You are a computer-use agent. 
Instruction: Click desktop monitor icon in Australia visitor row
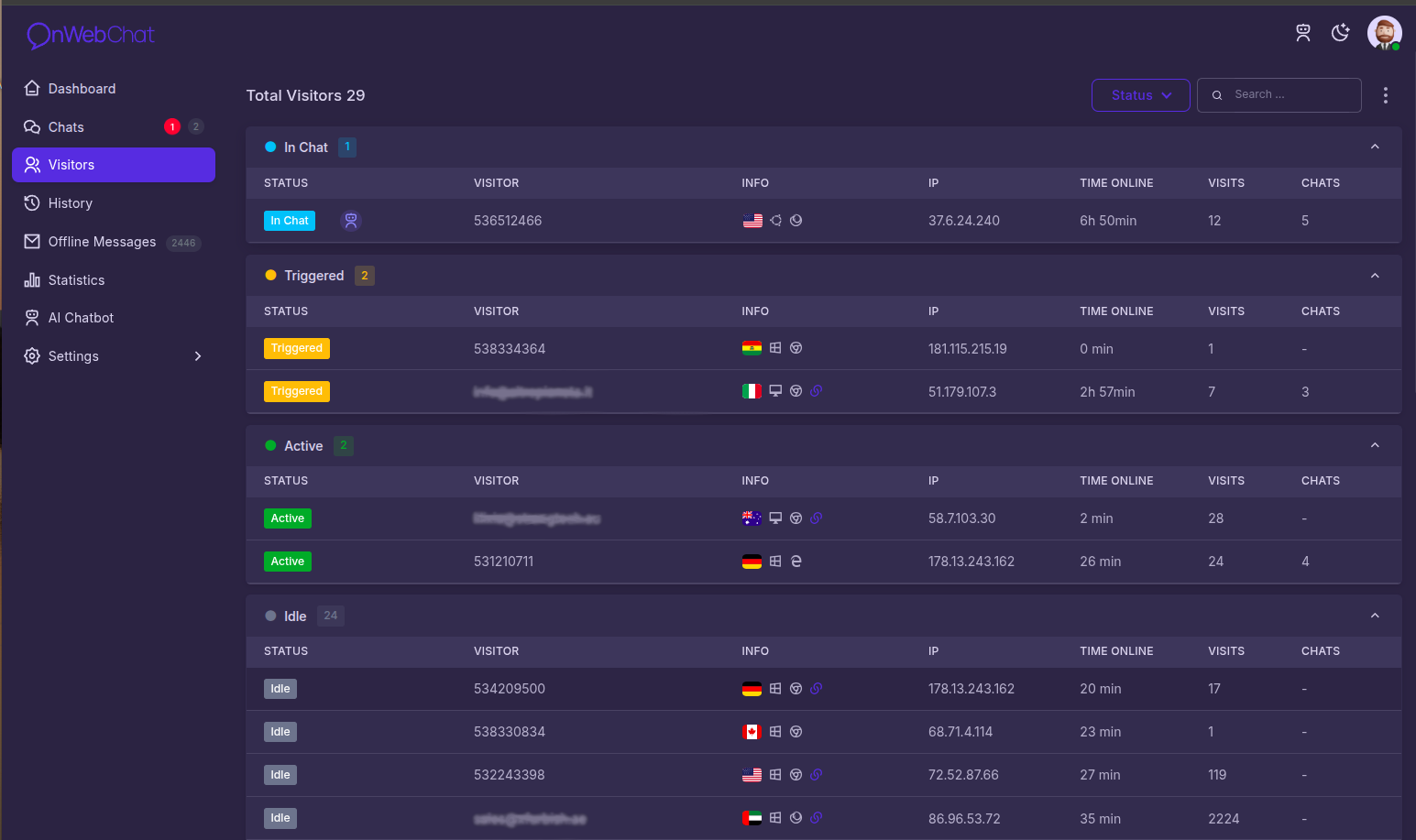click(775, 518)
